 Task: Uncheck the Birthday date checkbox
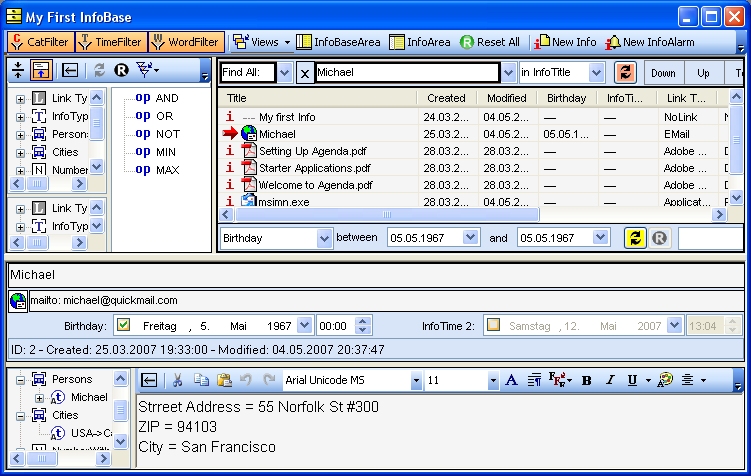click(124, 325)
